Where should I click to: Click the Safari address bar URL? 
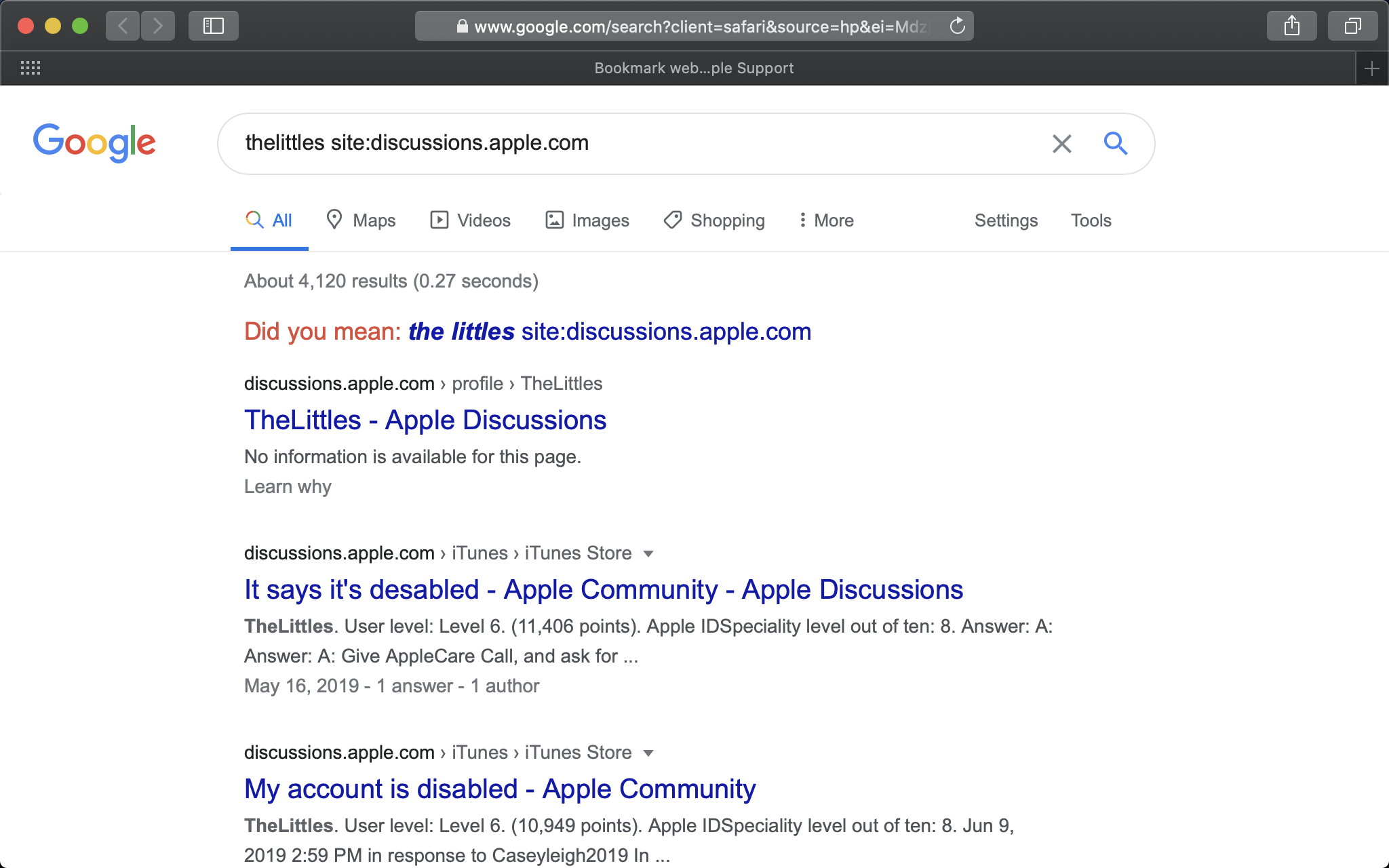[x=699, y=26]
